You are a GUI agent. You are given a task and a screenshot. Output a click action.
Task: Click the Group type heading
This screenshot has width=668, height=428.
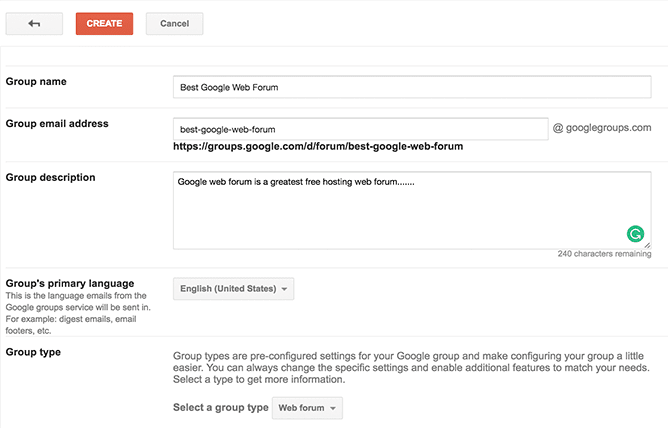pos(33,352)
